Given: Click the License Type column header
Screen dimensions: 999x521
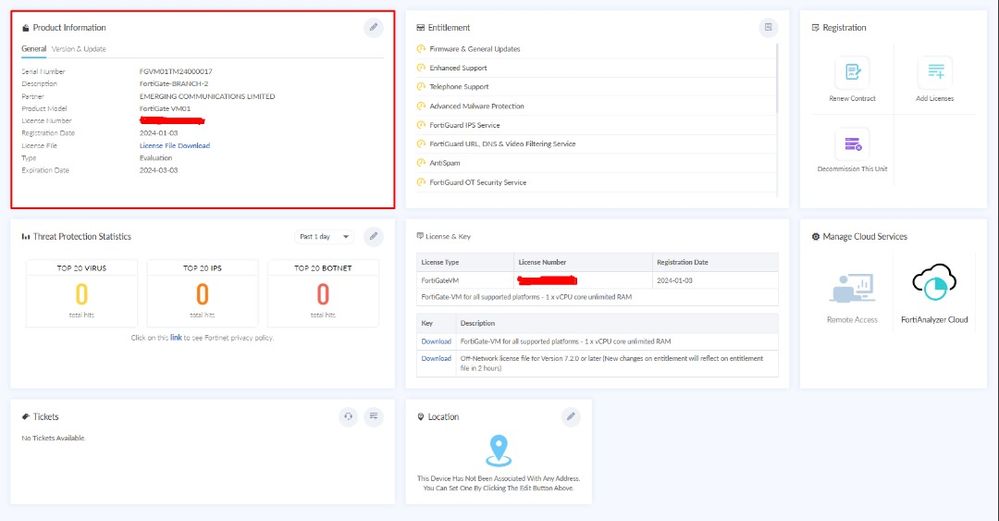Looking at the screenshot, I should point(465,262).
